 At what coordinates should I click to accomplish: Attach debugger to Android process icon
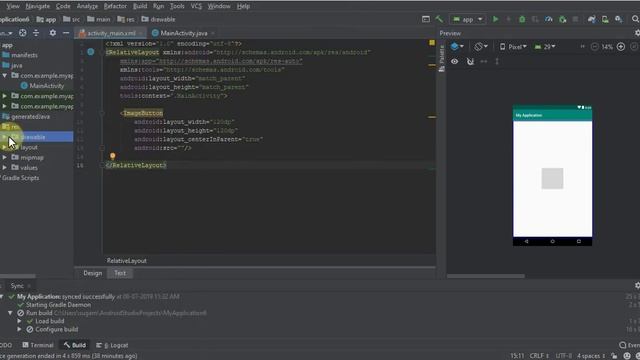[x=562, y=19]
